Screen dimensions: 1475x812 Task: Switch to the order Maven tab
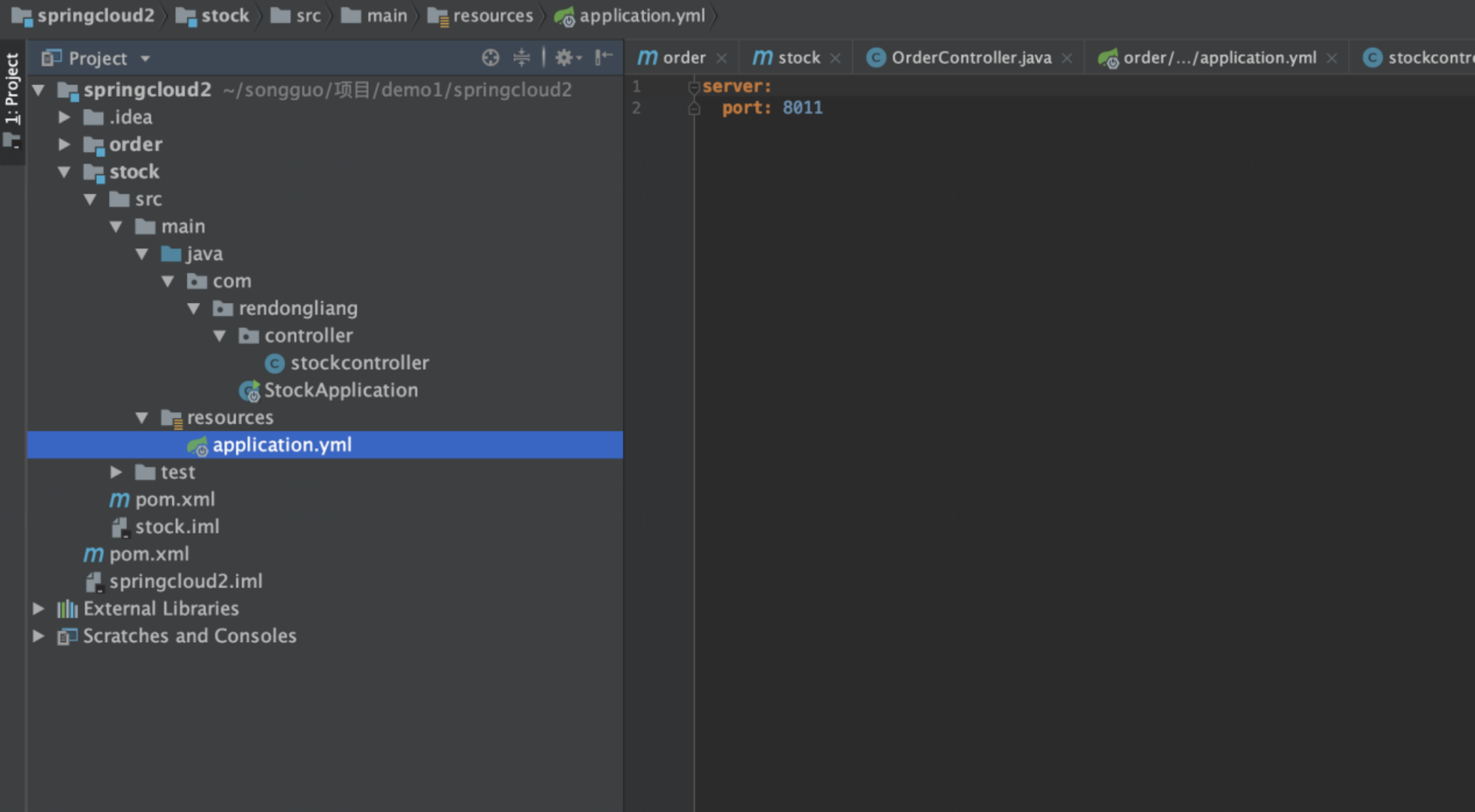(671, 58)
